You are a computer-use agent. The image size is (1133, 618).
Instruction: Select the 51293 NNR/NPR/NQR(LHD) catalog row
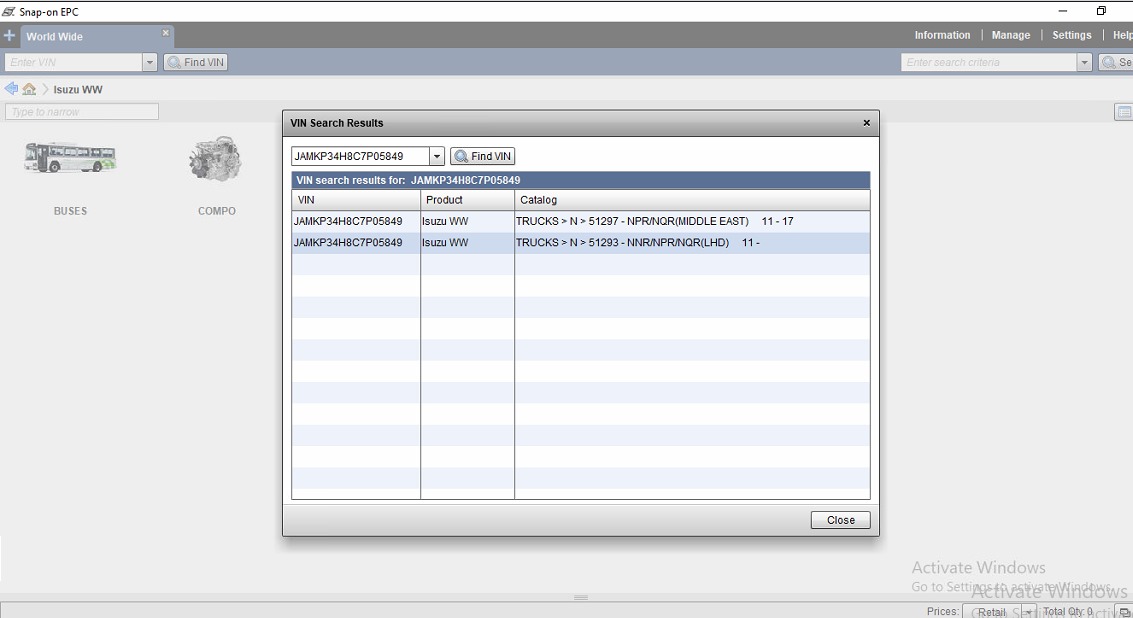(581, 243)
